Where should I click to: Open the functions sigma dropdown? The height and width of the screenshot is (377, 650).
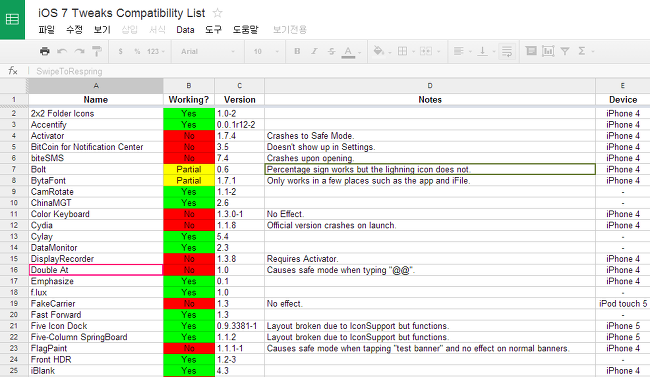(x=585, y=51)
